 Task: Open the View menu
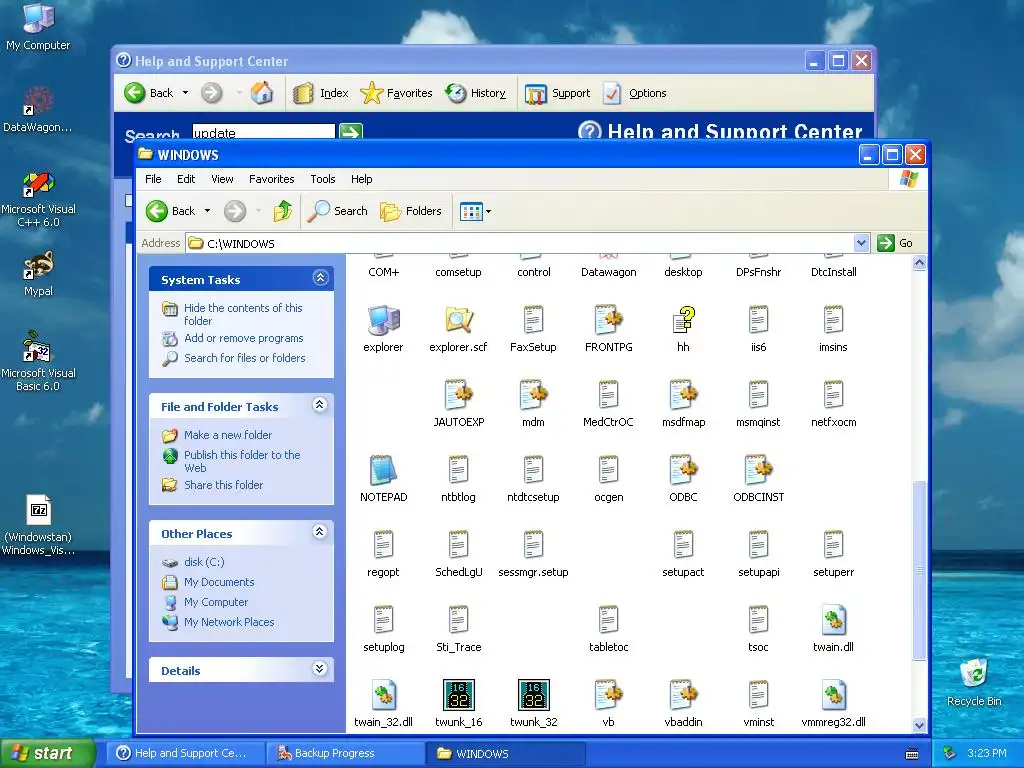[x=222, y=179]
